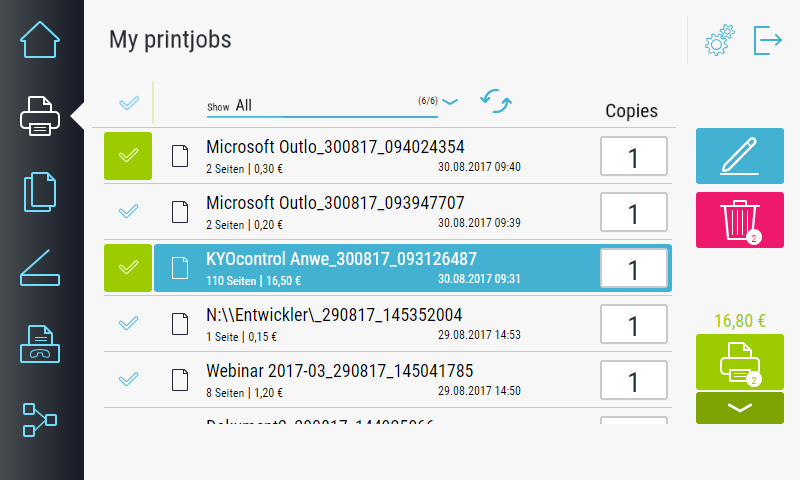Uncheck the Microsoft Outlo_300817_094024354 job

[128, 156]
